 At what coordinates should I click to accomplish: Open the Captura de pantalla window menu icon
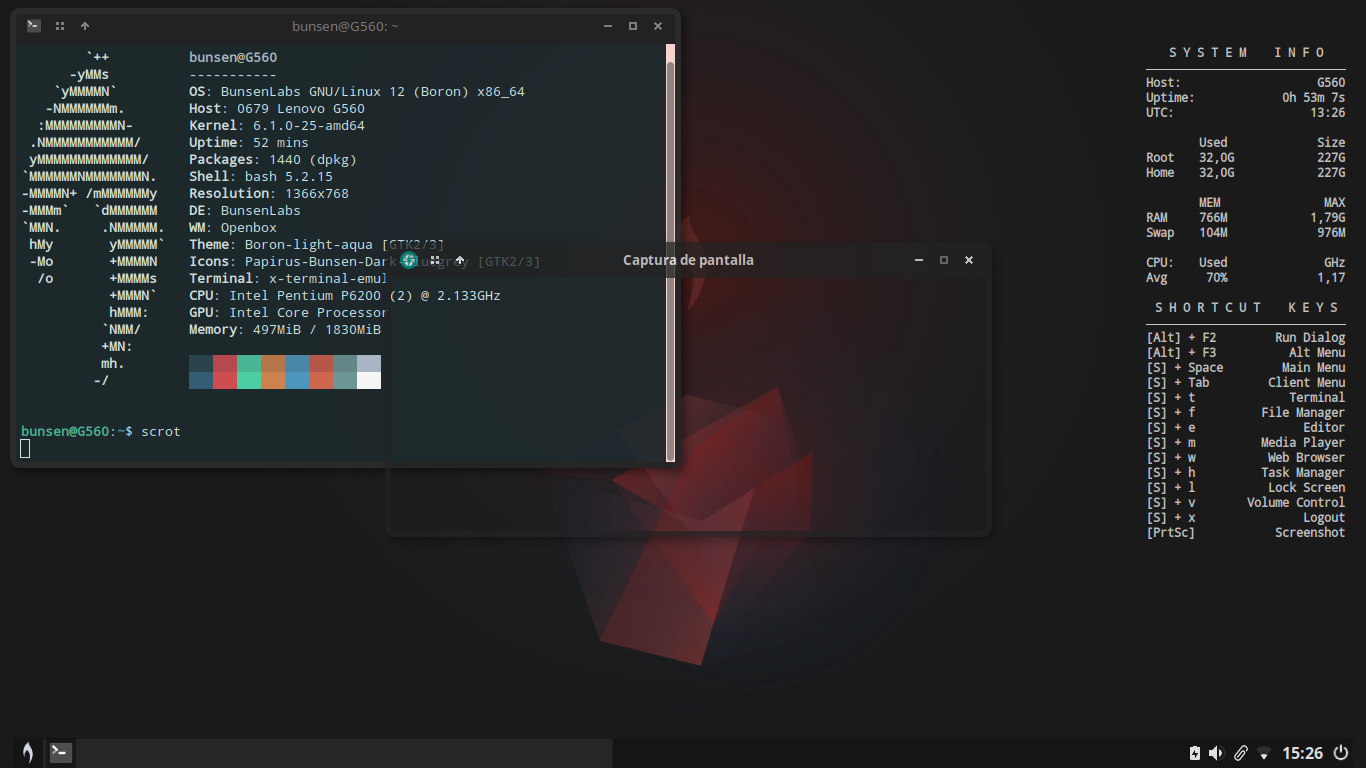pyautogui.click(x=409, y=260)
